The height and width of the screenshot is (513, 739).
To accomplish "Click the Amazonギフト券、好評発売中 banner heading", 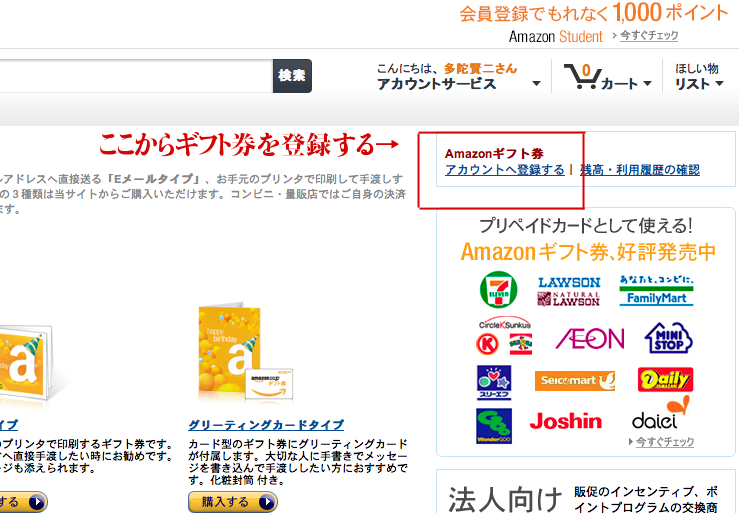I will (x=588, y=252).
